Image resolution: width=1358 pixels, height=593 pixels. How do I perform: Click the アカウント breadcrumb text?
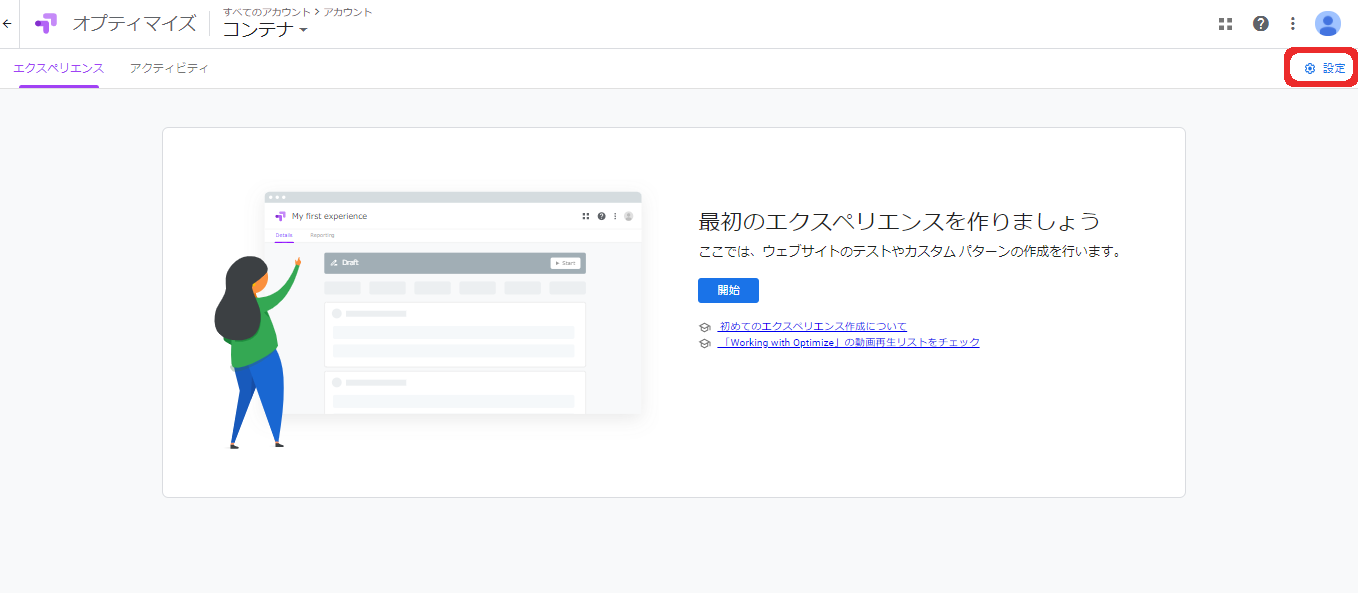(348, 12)
